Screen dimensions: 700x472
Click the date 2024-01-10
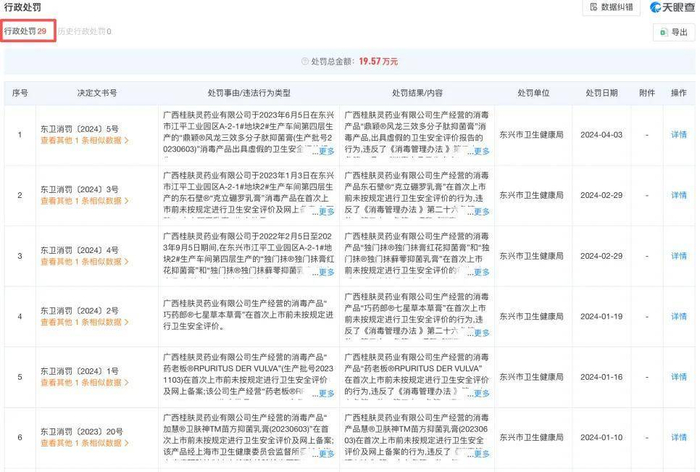(x=601, y=437)
